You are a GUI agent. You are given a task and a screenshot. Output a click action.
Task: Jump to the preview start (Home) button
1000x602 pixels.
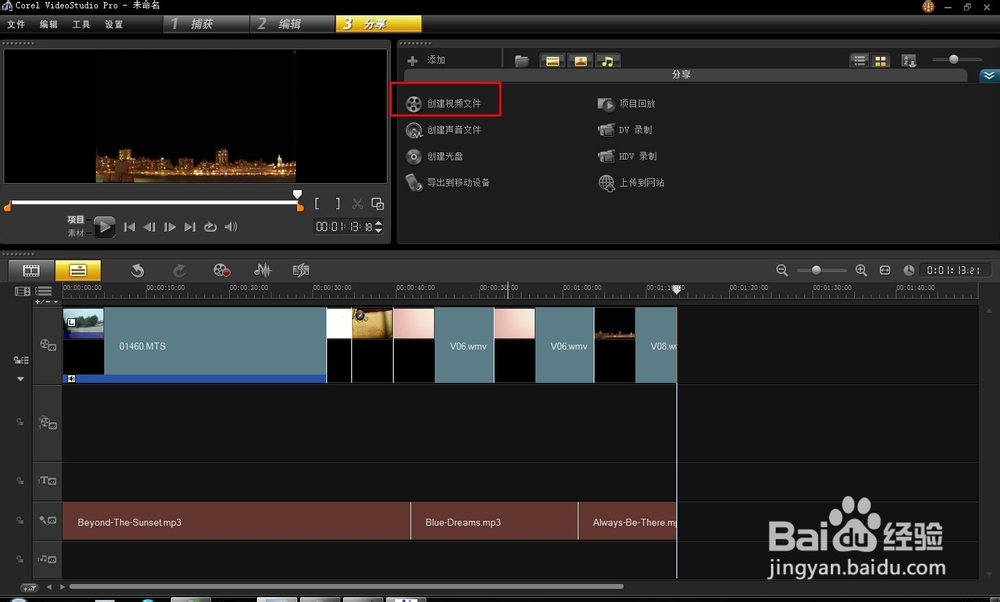(x=129, y=227)
